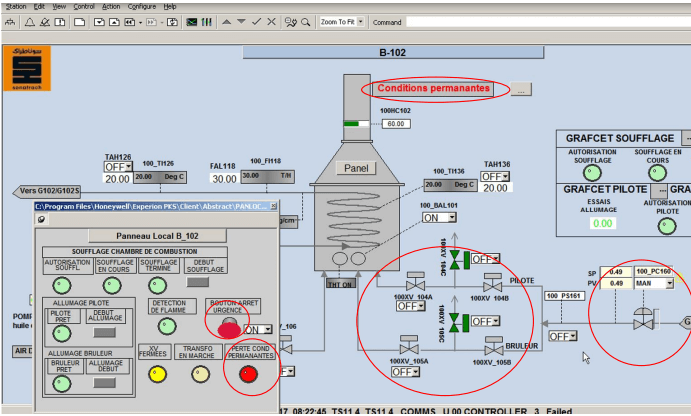This screenshot has height=416, width=691.
Task: Select the green 100XV 104C valve
Action: point(455,258)
